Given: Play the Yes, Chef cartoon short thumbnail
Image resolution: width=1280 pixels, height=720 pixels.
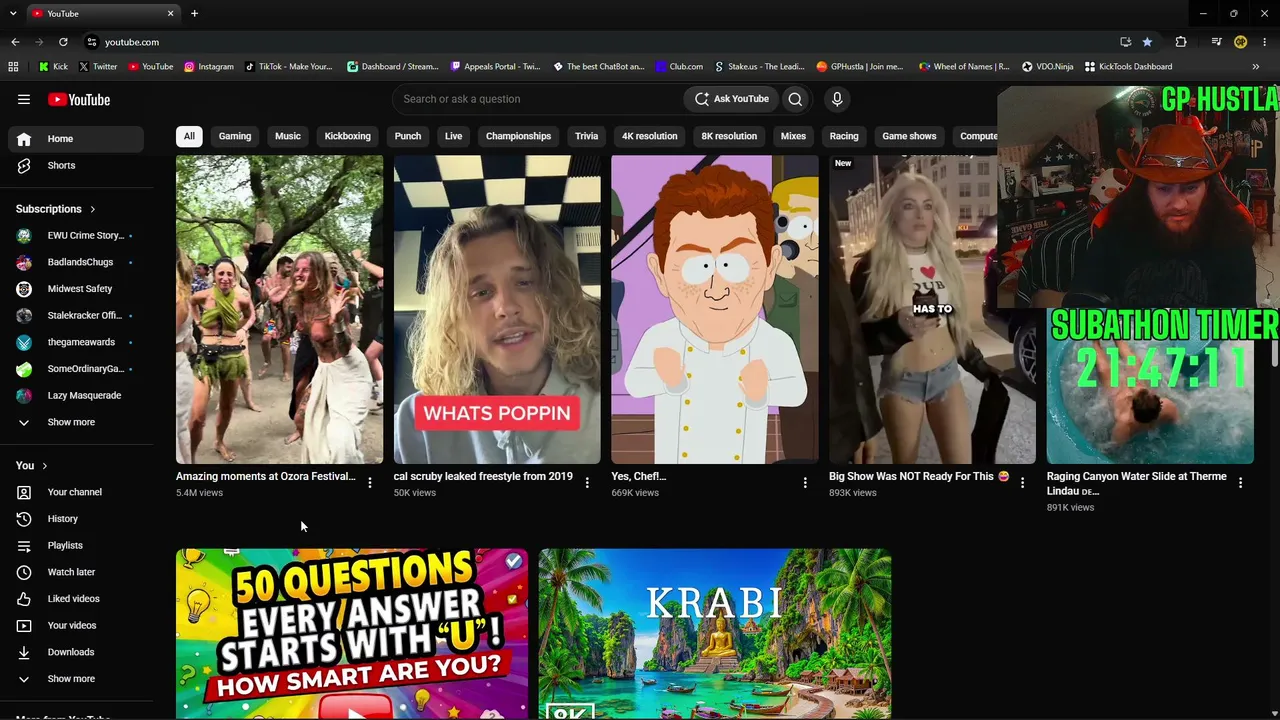Looking at the screenshot, I should pyautogui.click(x=715, y=309).
